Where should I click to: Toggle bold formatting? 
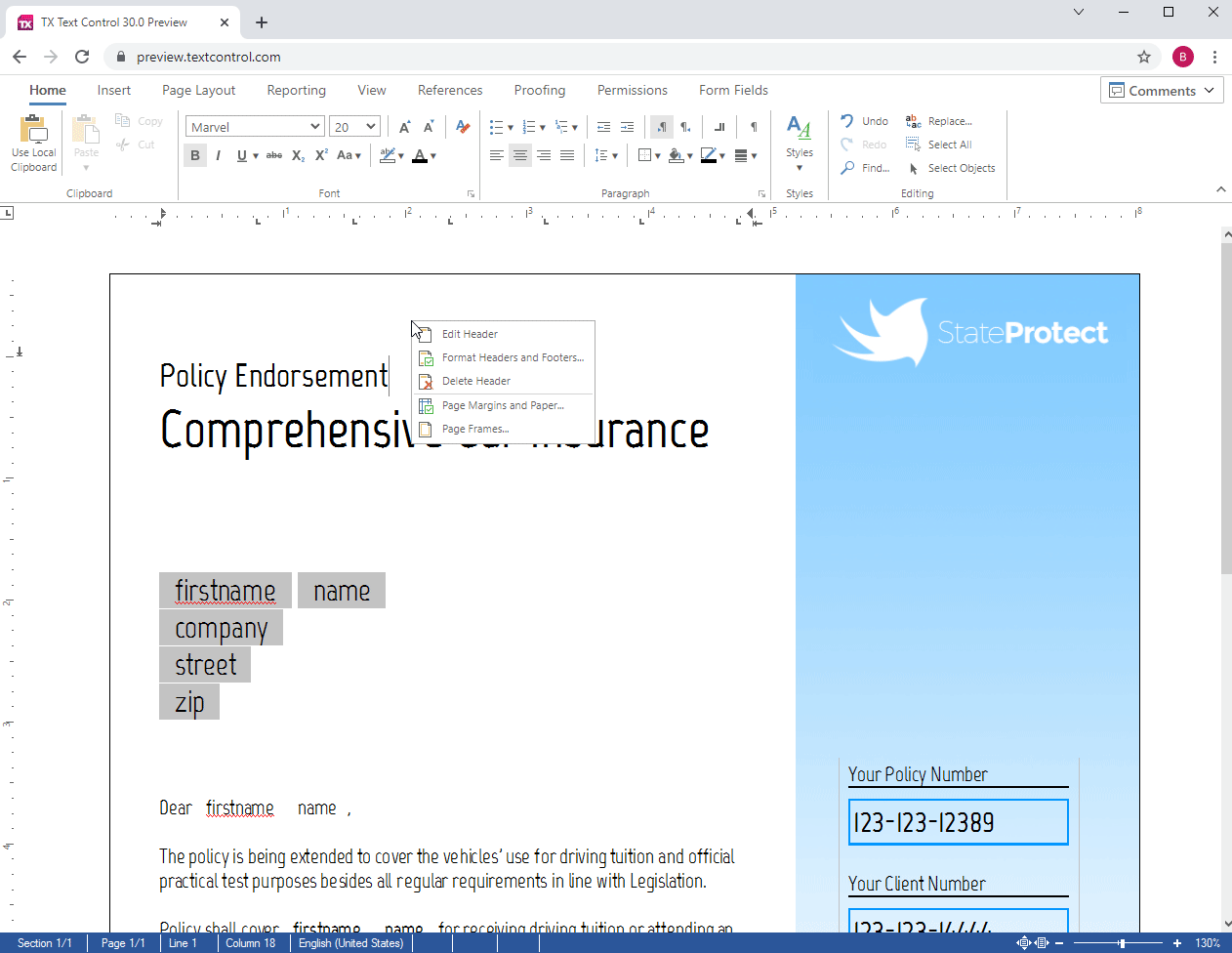tap(195, 155)
